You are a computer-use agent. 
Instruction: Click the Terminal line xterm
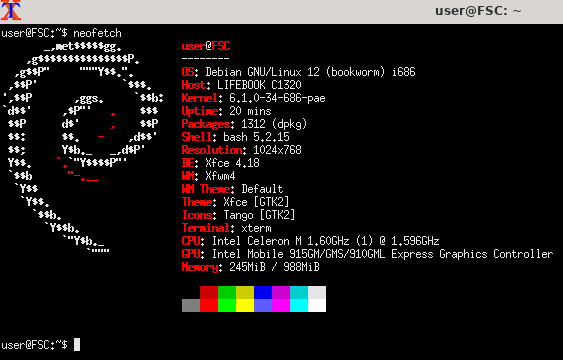[227, 228]
